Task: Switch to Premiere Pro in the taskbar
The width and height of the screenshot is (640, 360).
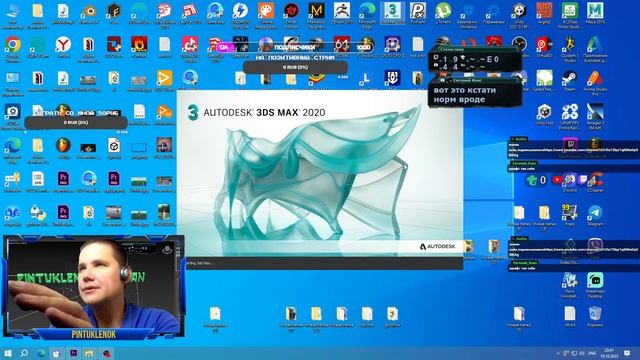Action: [74, 353]
